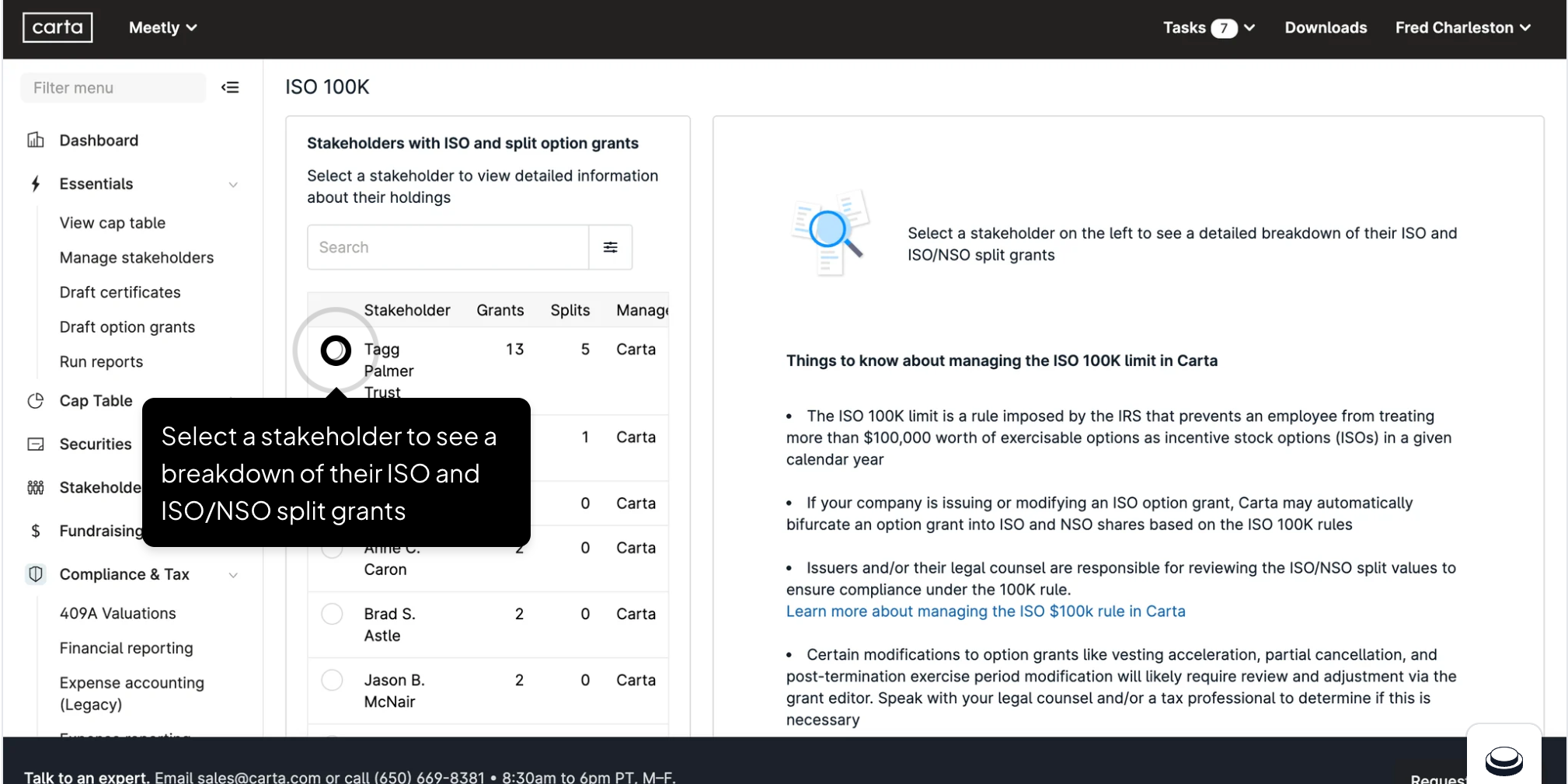
Task: Click the Brad S. Astle name
Action: 390,625
